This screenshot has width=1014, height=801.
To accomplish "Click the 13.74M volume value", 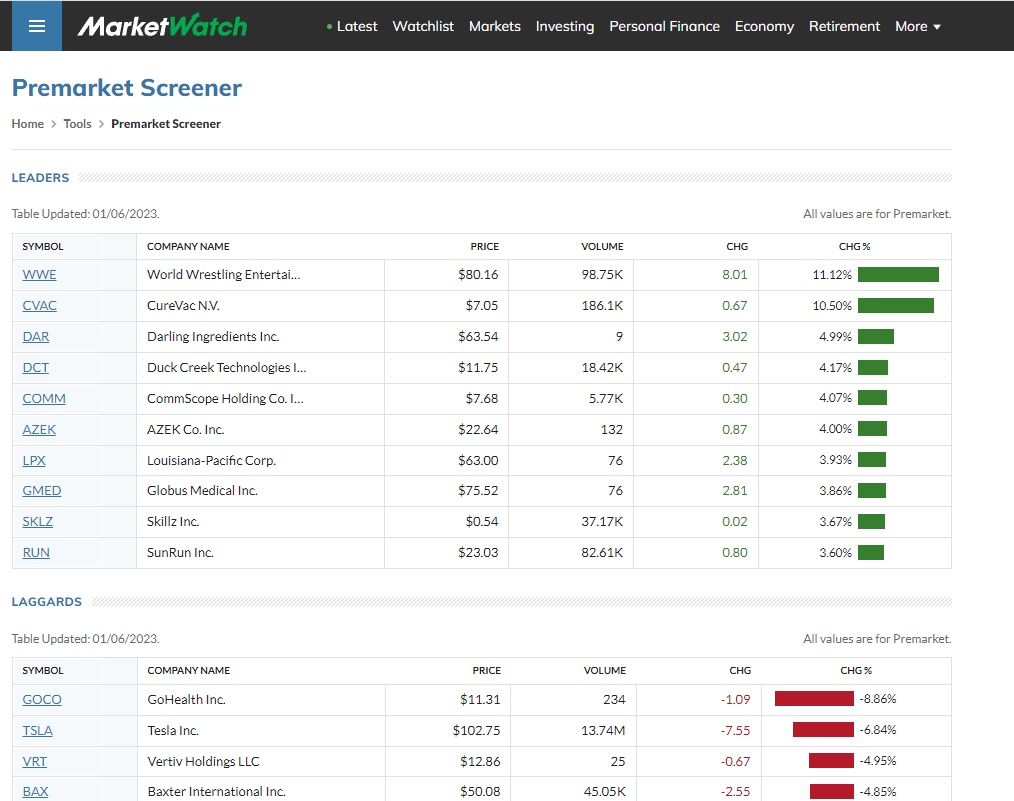I will (x=602, y=731).
